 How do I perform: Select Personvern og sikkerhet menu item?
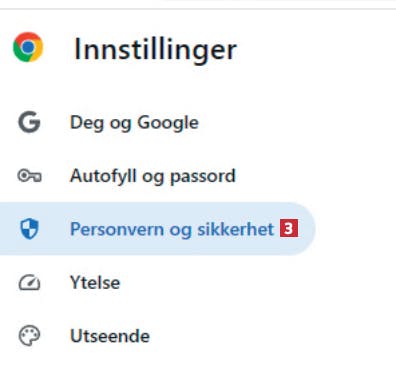pyautogui.click(x=158, y=229)
